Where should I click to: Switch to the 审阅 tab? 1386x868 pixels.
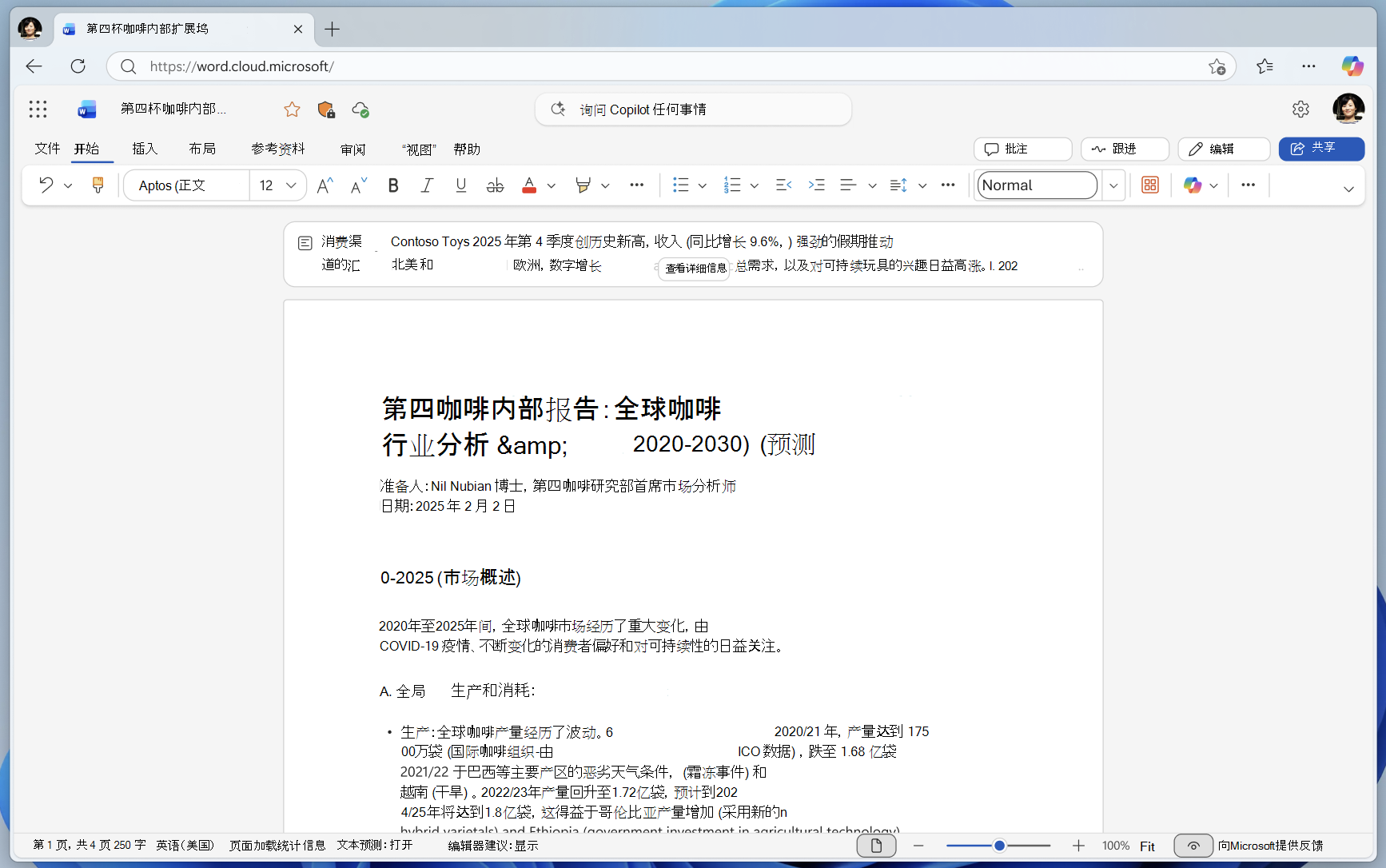click(352, 149)
